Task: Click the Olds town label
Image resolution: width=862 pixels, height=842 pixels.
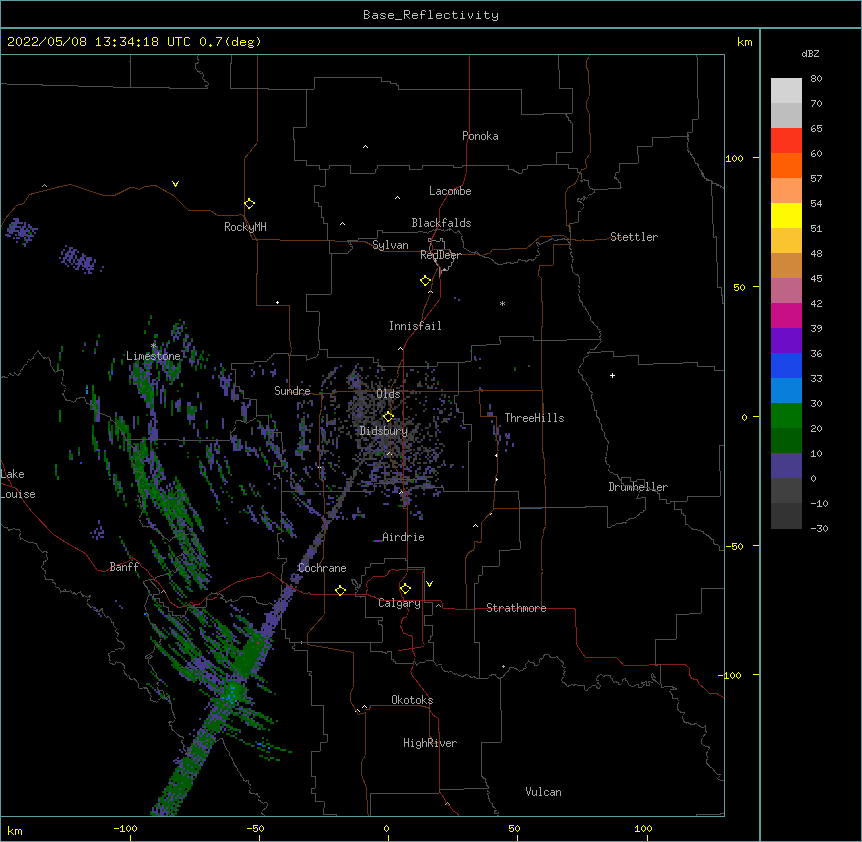Action: pos(388,394)
